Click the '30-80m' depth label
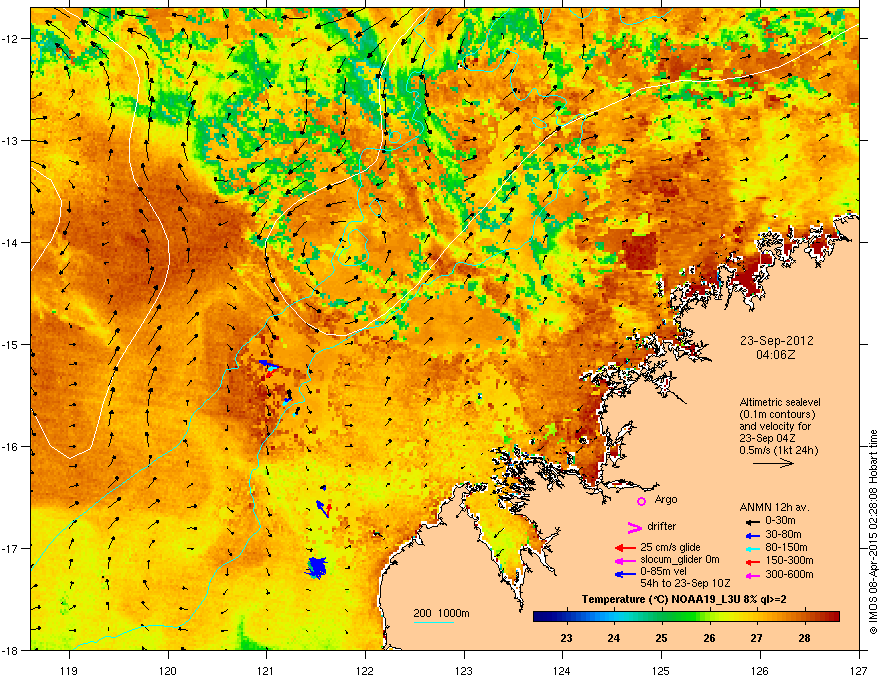 point(783,535)
